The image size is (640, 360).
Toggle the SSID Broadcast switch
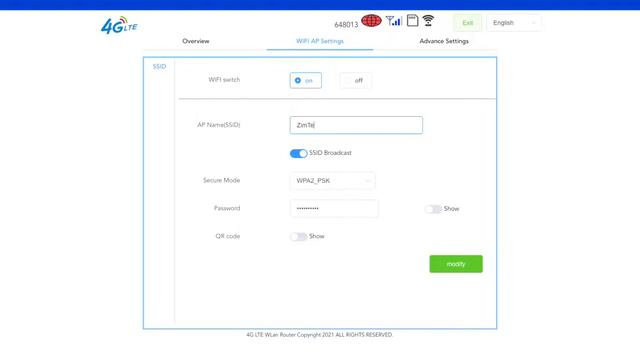coord(298,153)
